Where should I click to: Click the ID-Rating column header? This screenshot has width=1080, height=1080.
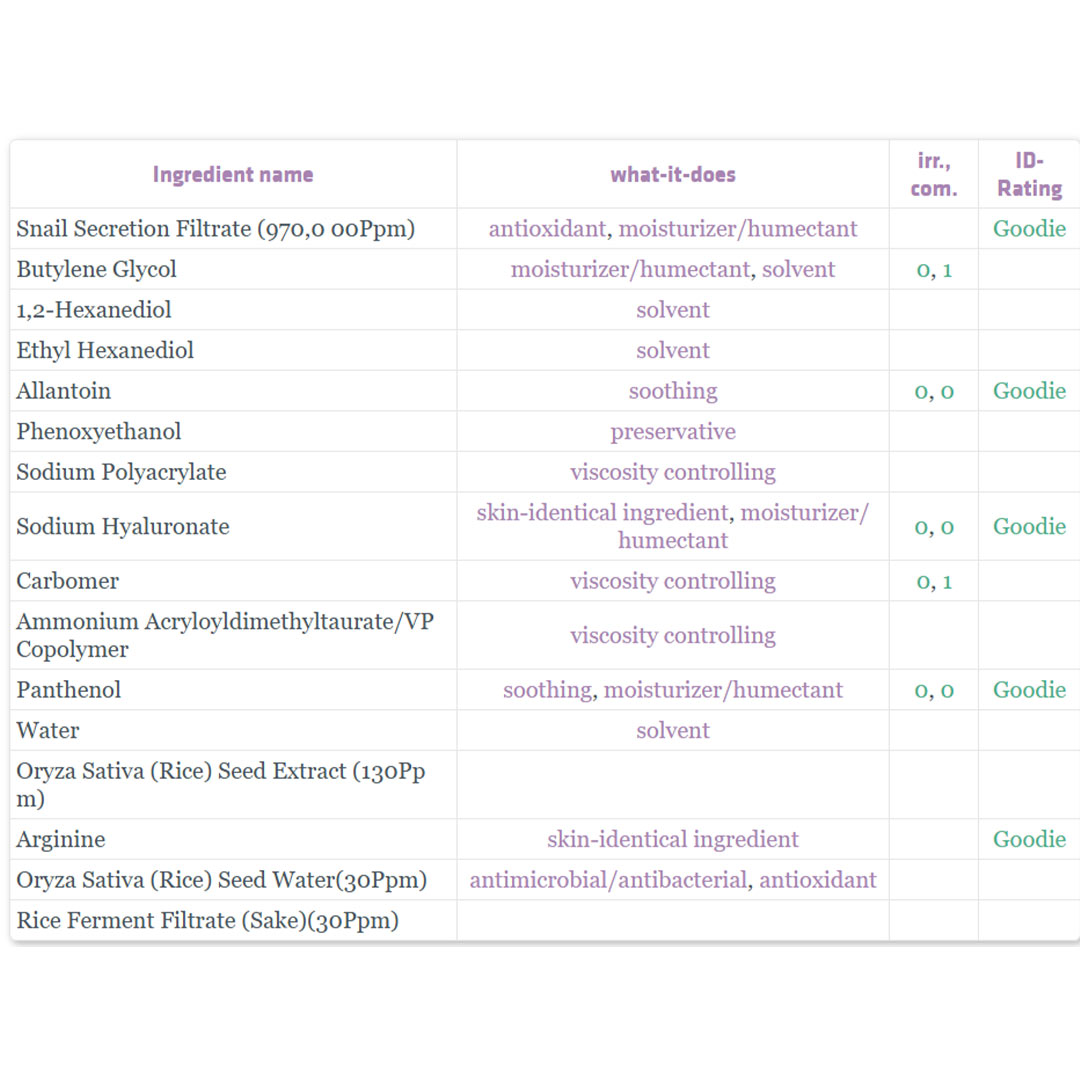pos(1029,175)
